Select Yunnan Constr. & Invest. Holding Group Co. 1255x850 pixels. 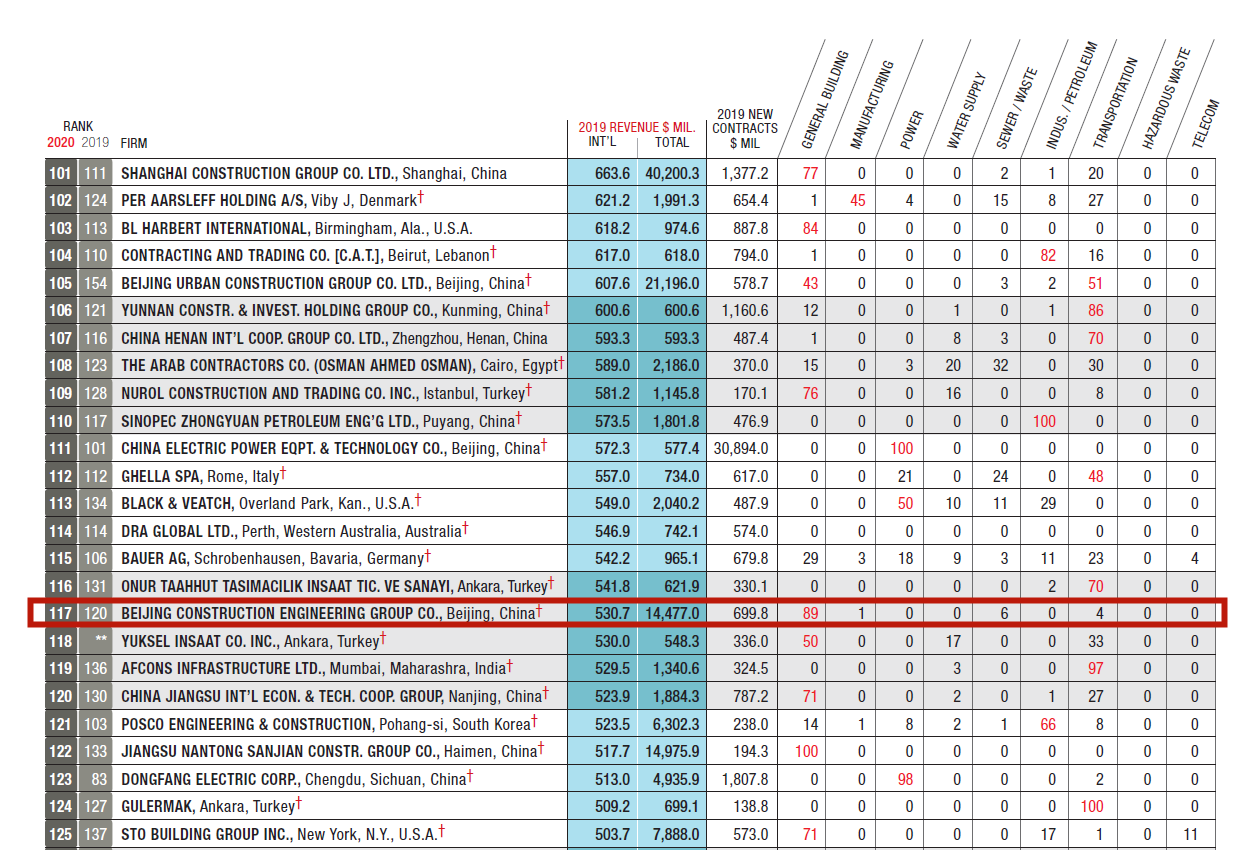279,310
